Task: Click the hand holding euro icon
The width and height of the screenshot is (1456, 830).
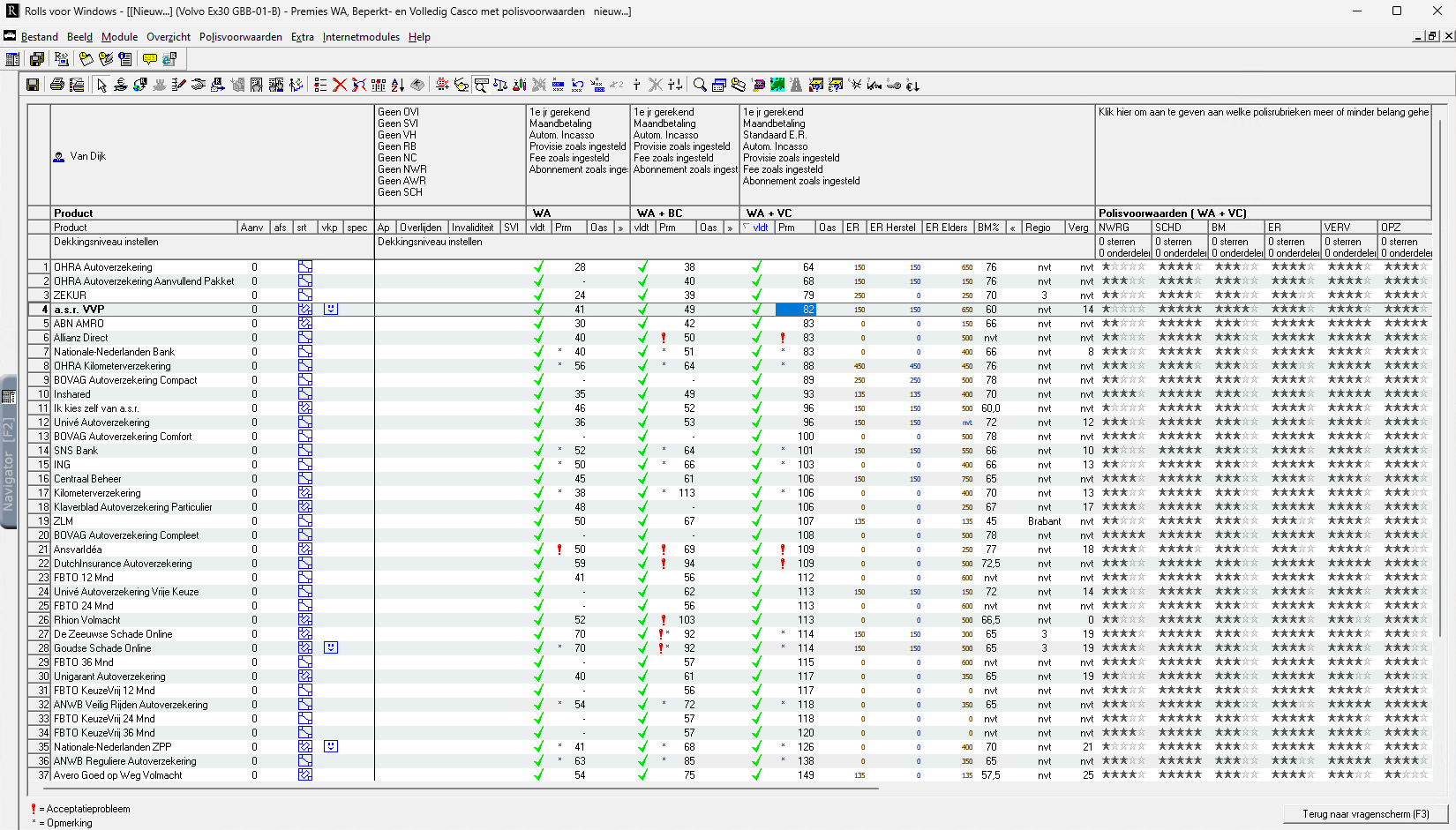Action: (121, 85)
